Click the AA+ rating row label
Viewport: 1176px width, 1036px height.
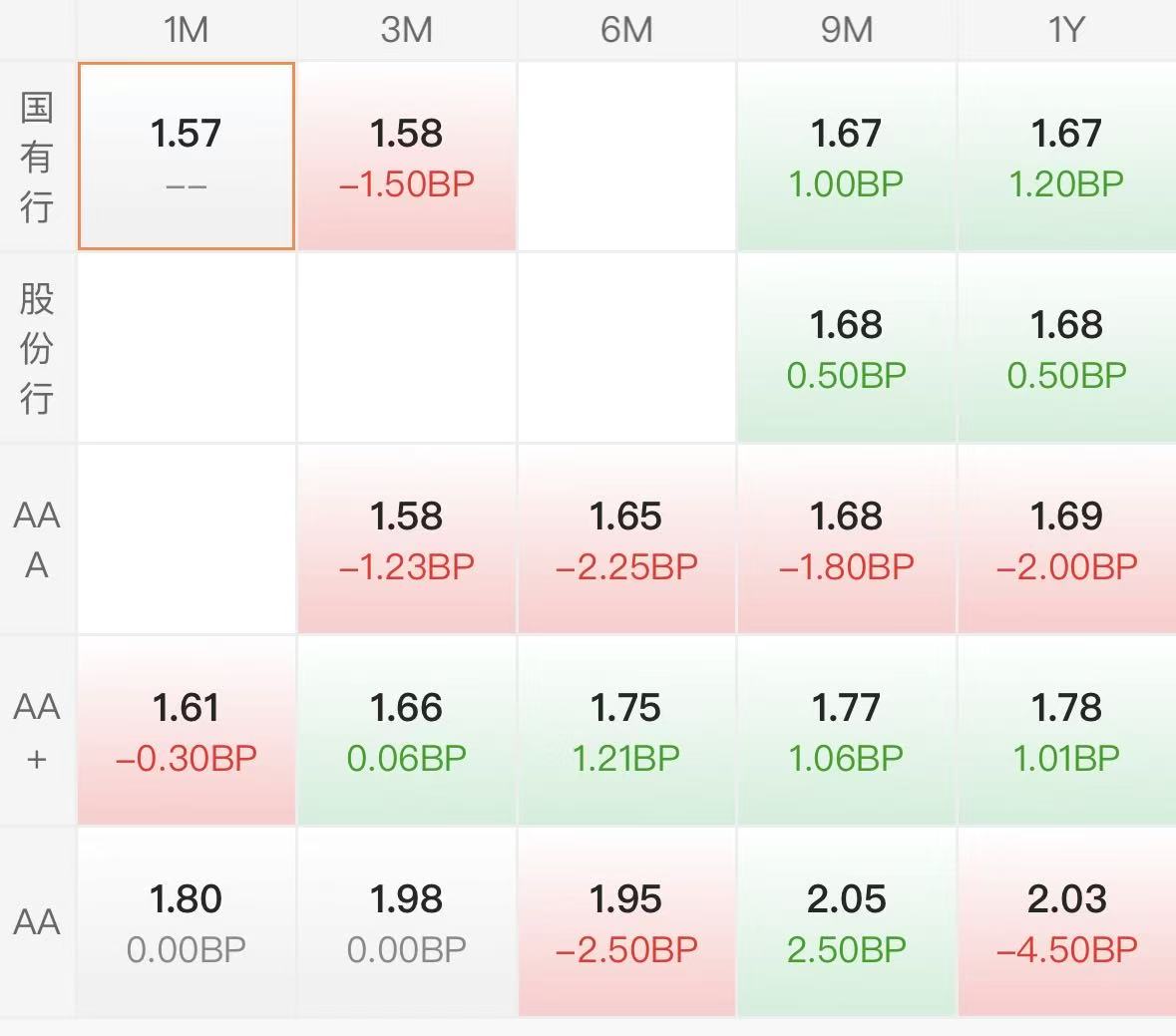point(37,731)
